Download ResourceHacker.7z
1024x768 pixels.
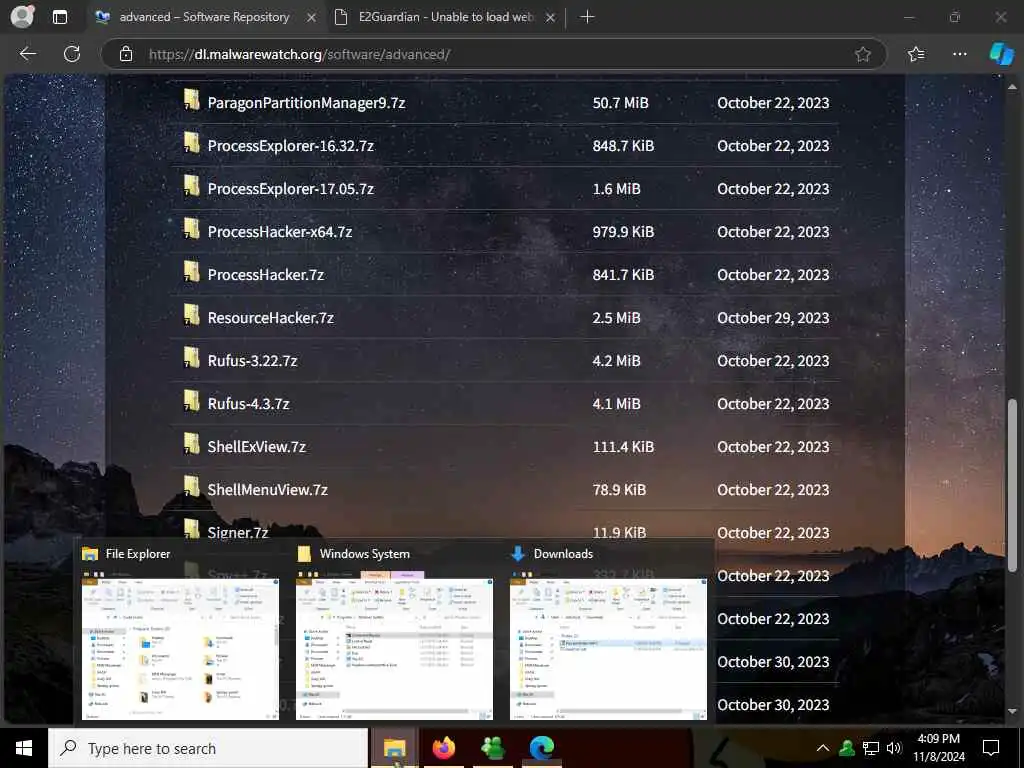(x=270, y=318)
